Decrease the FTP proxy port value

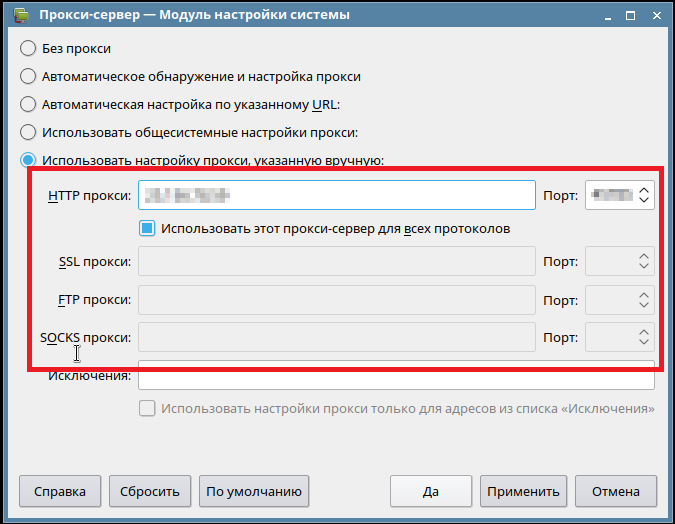click(x=644, y=304)
